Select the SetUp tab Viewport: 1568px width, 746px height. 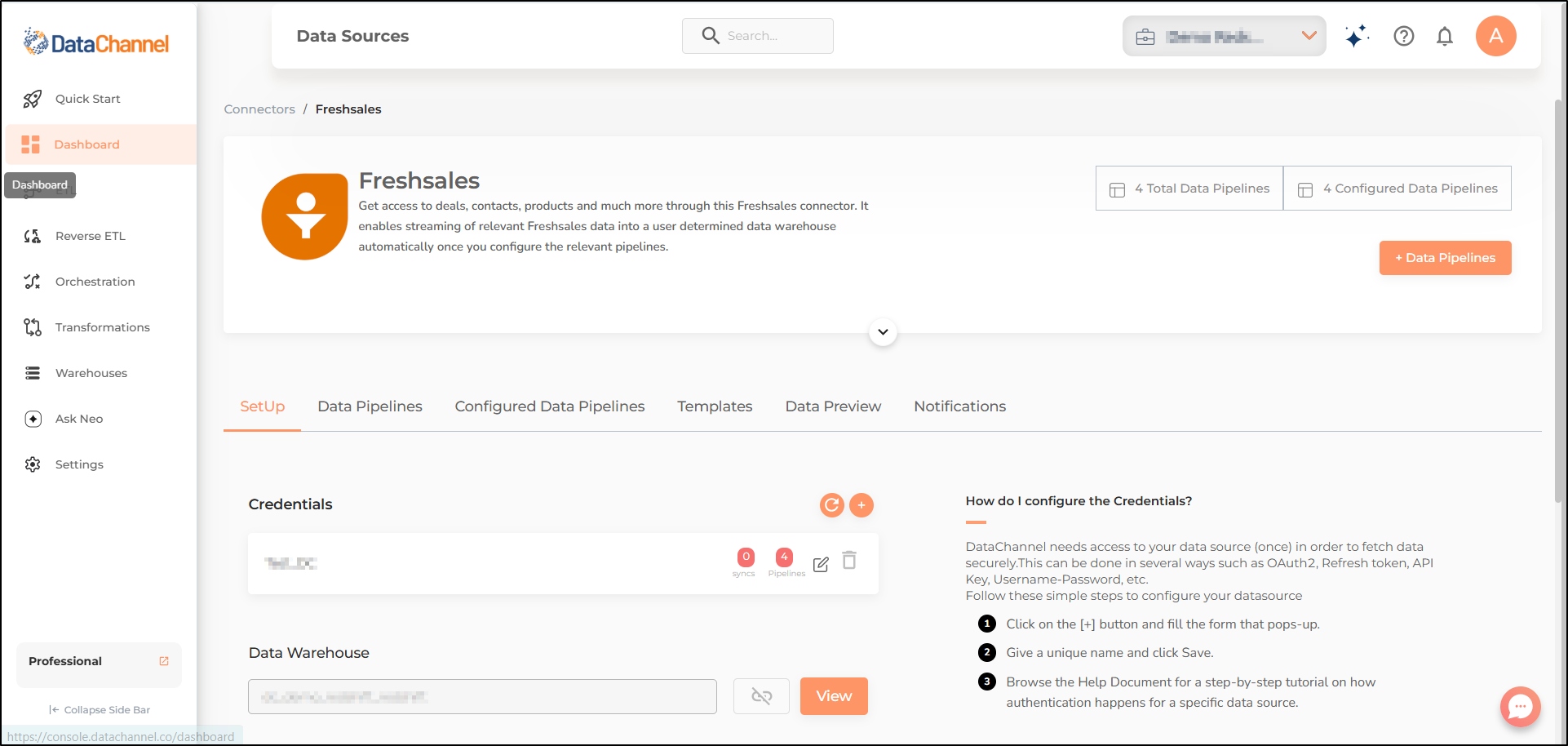[x=263, y=406]
